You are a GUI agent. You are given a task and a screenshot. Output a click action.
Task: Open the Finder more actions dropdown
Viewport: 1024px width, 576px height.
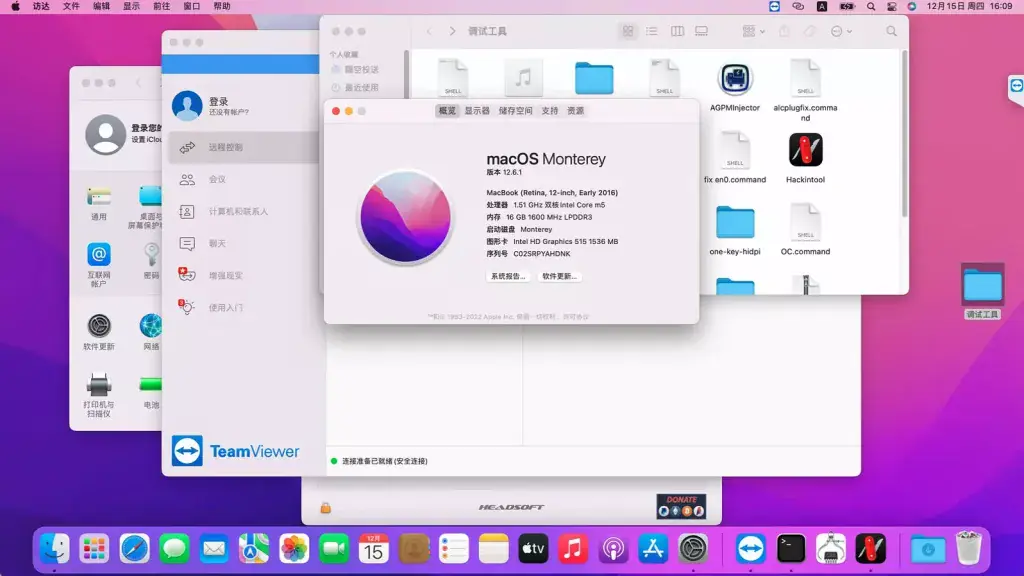[x=840, y=31]
